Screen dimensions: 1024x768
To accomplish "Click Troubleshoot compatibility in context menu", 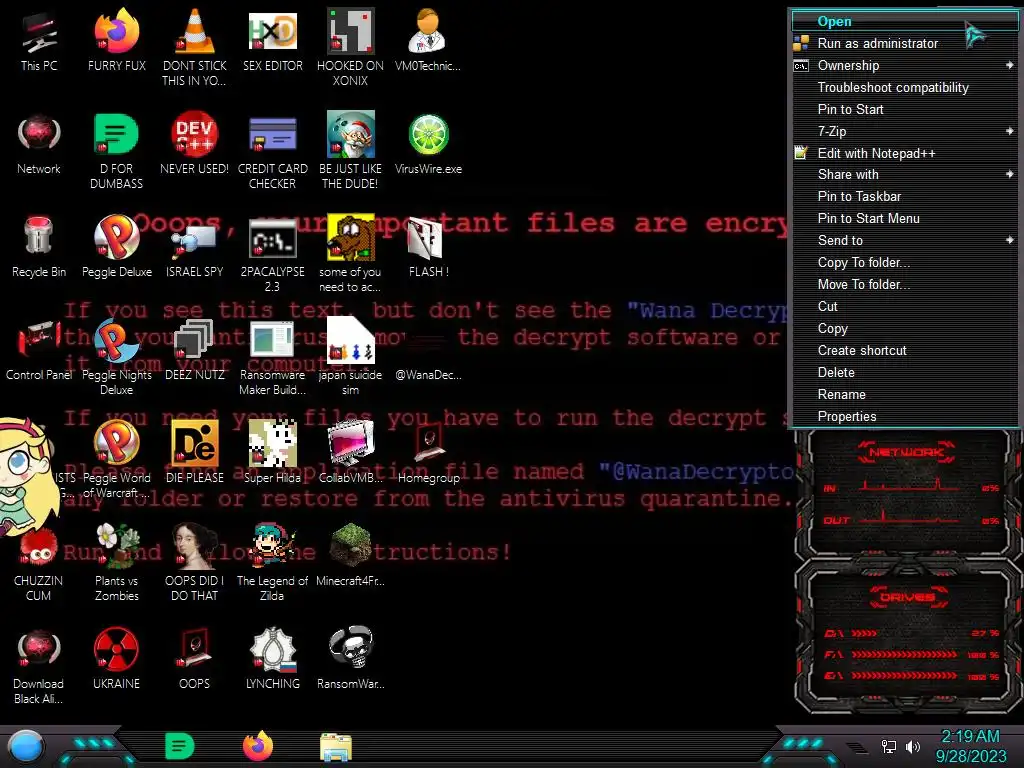I will [904, 88].
